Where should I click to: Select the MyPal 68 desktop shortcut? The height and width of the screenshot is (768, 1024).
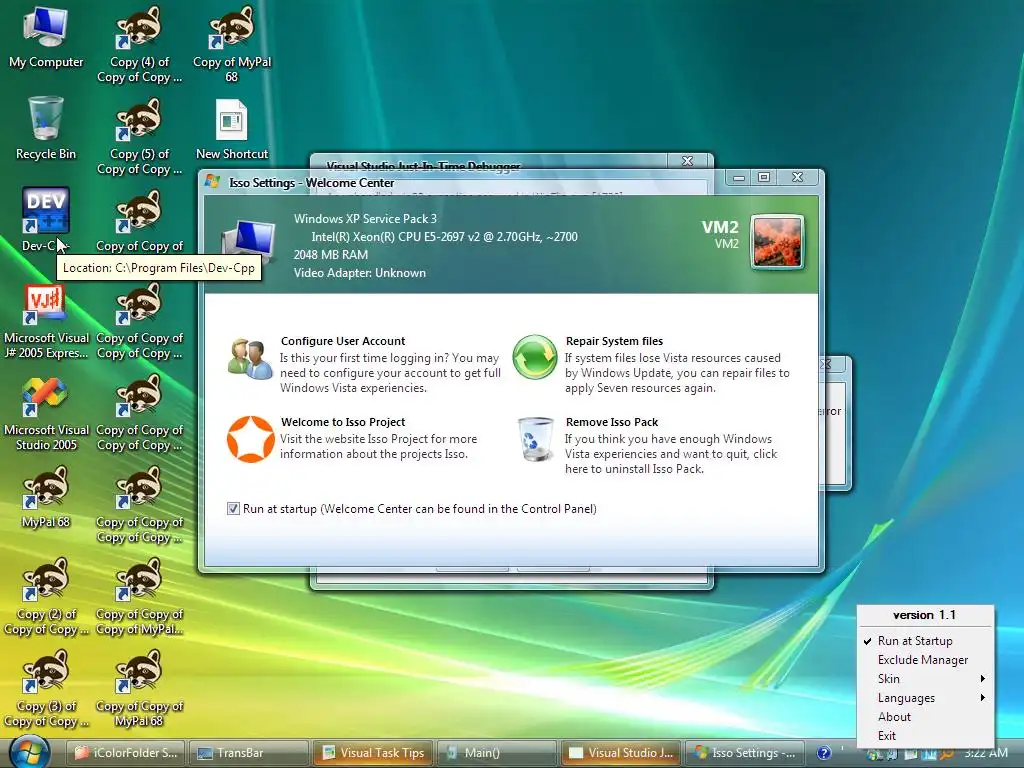click(46, 498)
